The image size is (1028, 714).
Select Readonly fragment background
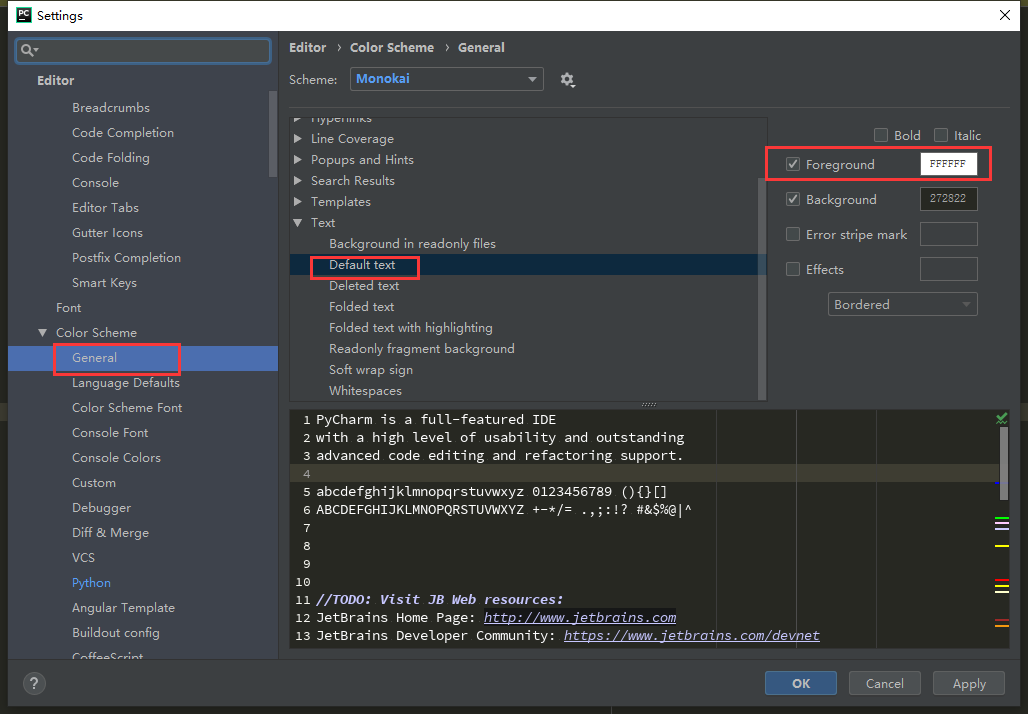[x=422, y=348]
